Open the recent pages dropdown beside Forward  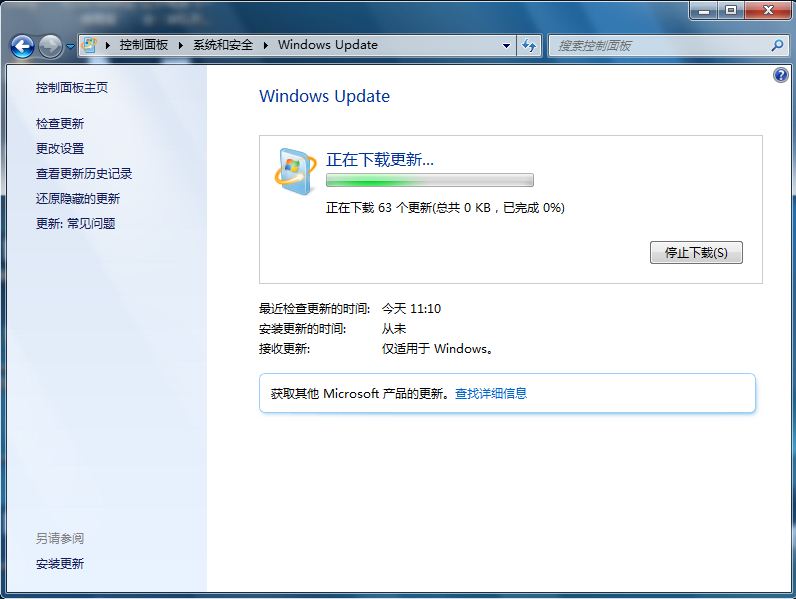70,47
